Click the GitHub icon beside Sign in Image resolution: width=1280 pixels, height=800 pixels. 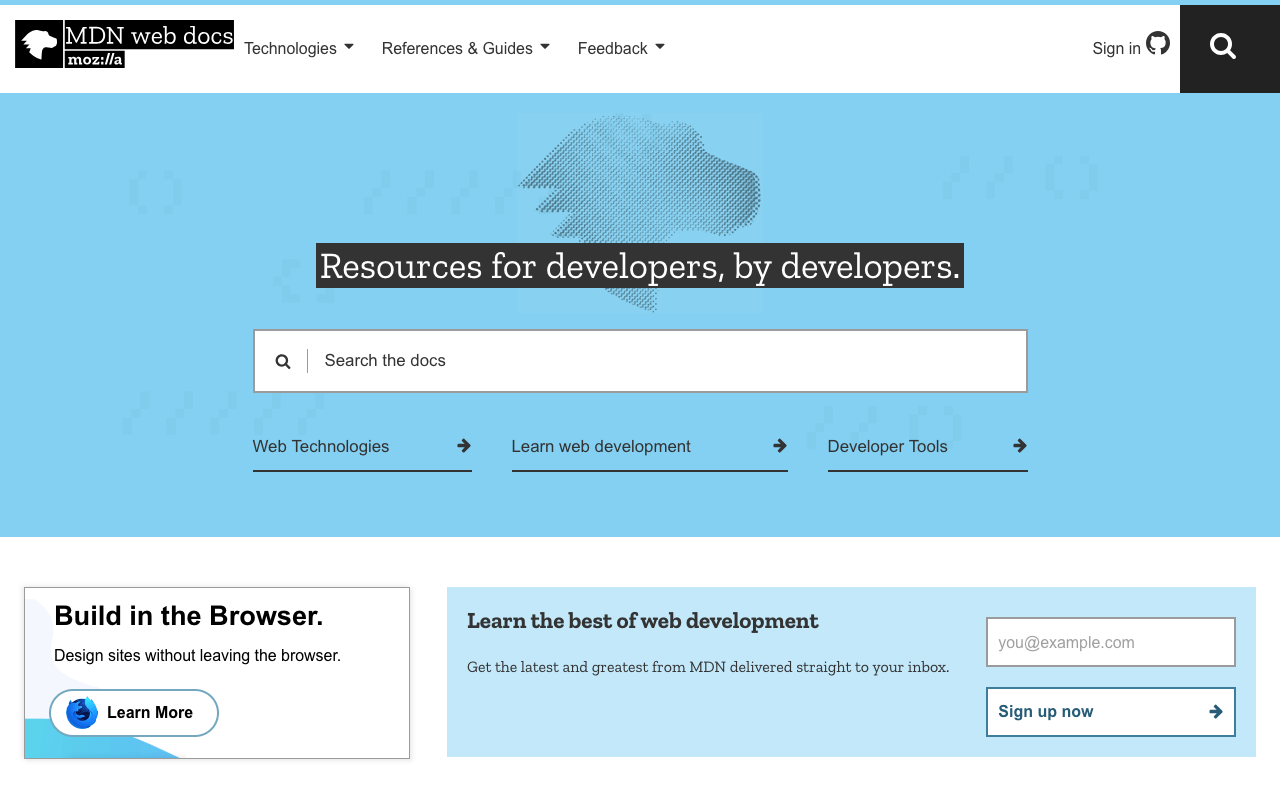coord(1158,43)
